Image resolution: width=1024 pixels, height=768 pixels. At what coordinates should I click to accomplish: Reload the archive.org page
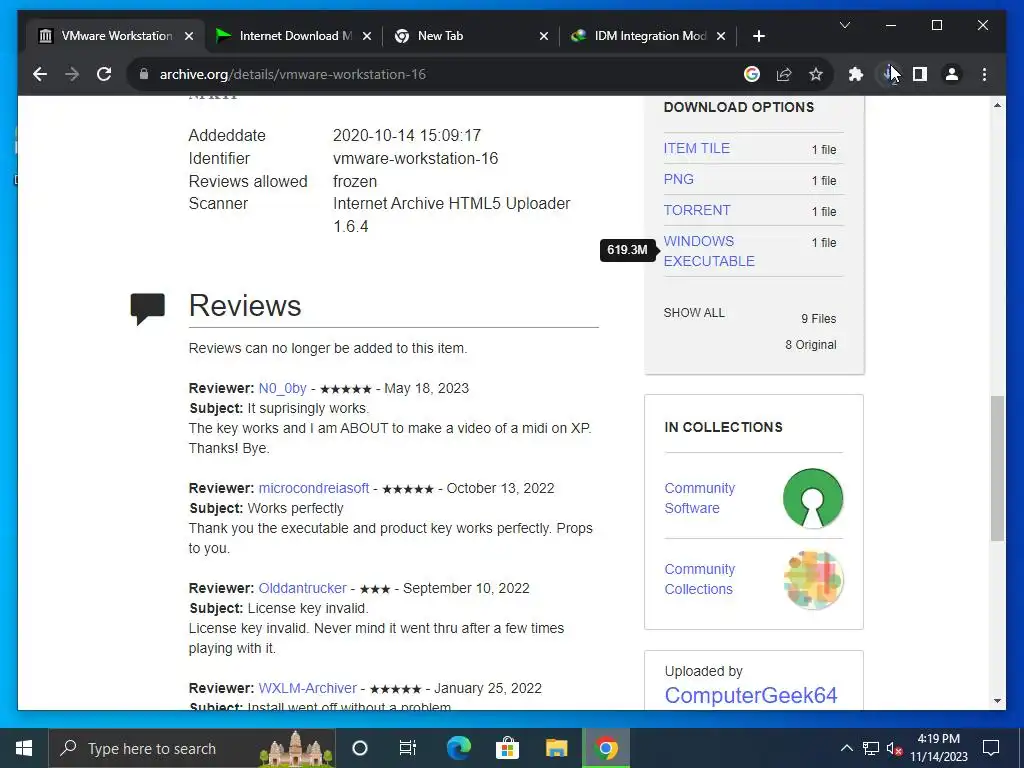click(x=104, y=74)
